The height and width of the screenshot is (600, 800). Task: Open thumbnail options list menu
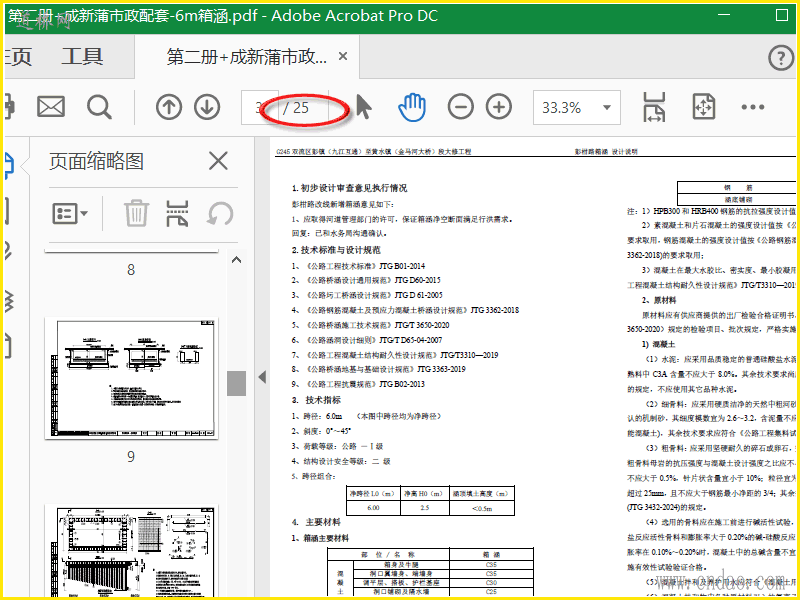click(70, 213)
